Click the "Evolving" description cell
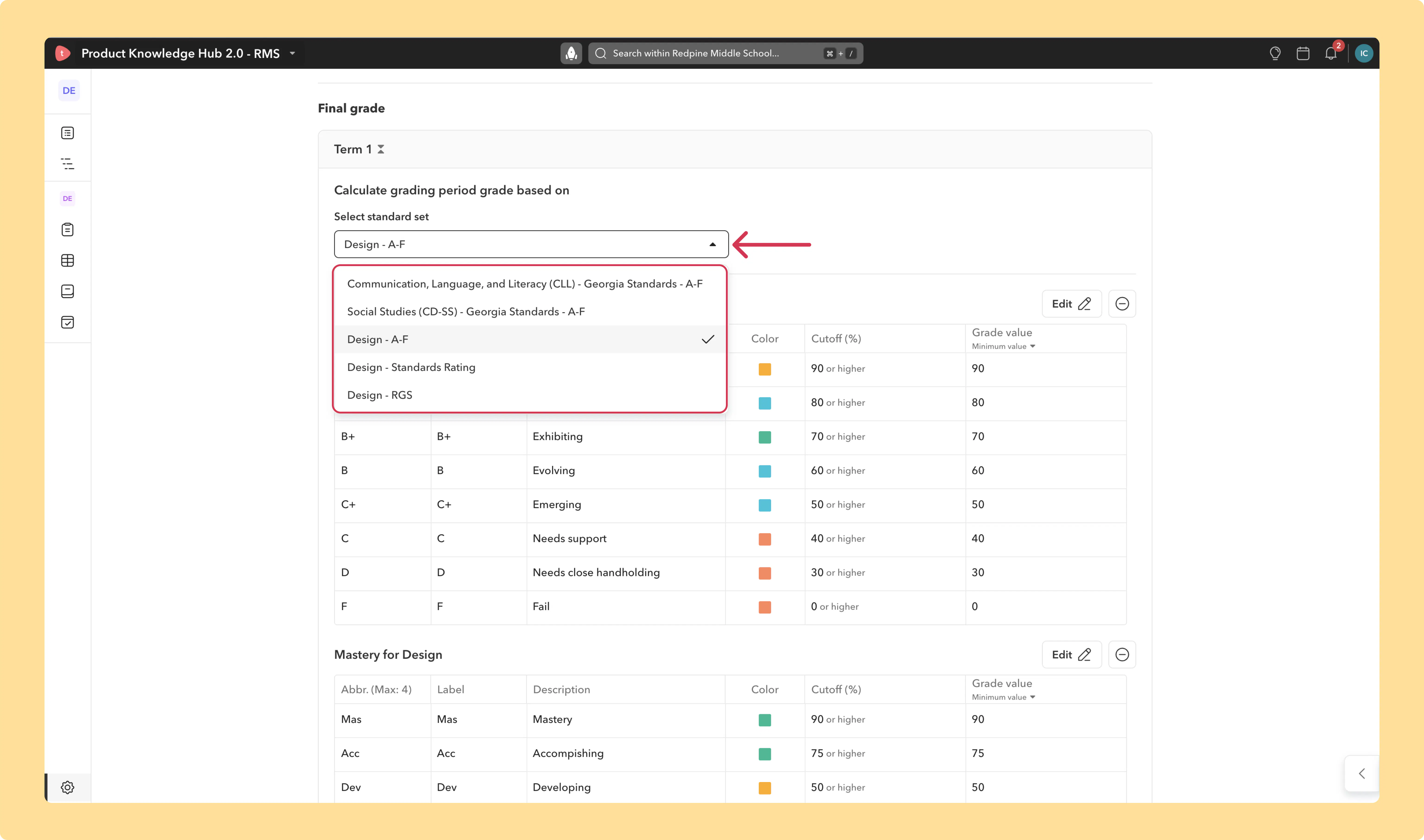The image size is (1424, 840). tap(626, 471)
